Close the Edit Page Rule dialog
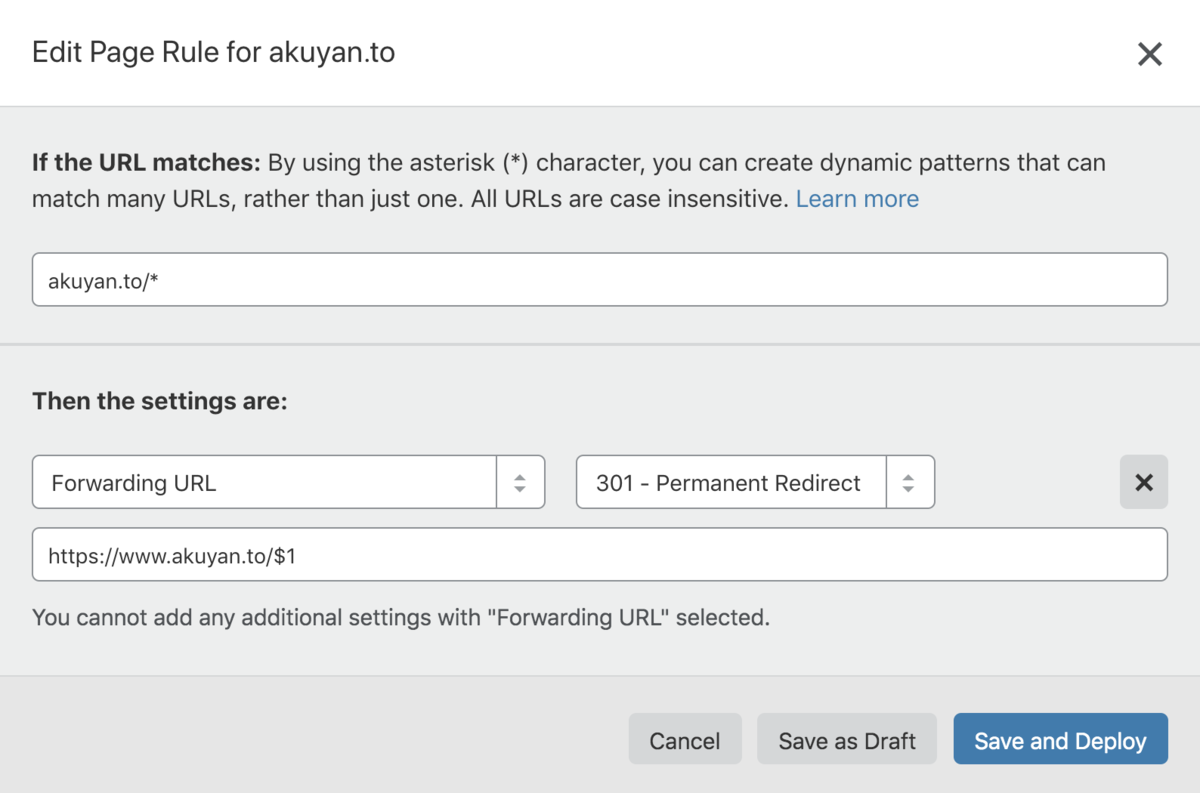The image size is (1200, 793). point(1150,54)
